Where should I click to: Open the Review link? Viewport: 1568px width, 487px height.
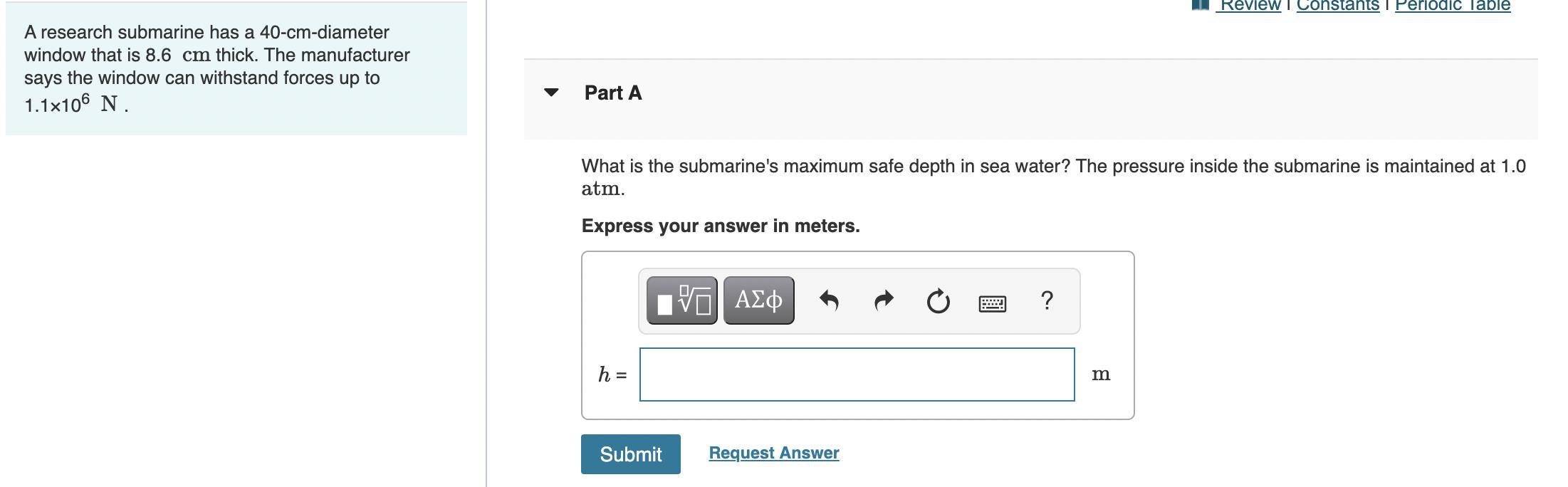(x=1250, y=6)
